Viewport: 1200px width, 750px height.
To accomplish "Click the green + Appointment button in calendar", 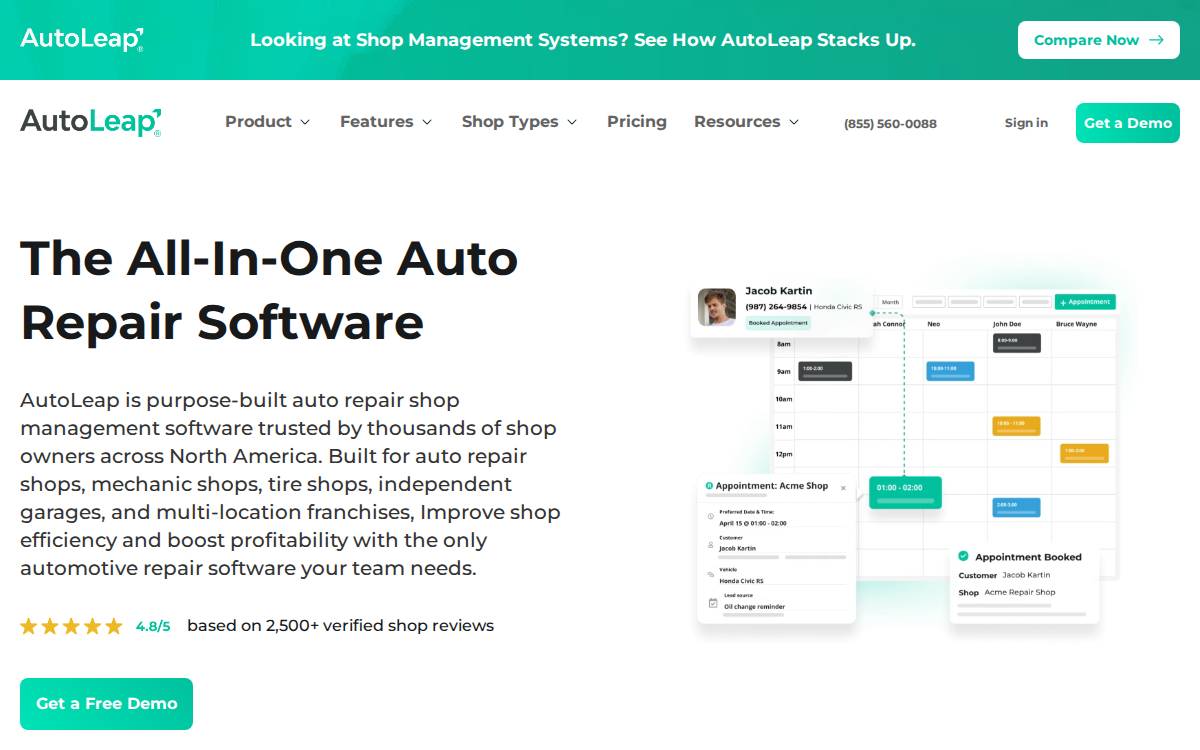I will click(x=1085, y=301).
